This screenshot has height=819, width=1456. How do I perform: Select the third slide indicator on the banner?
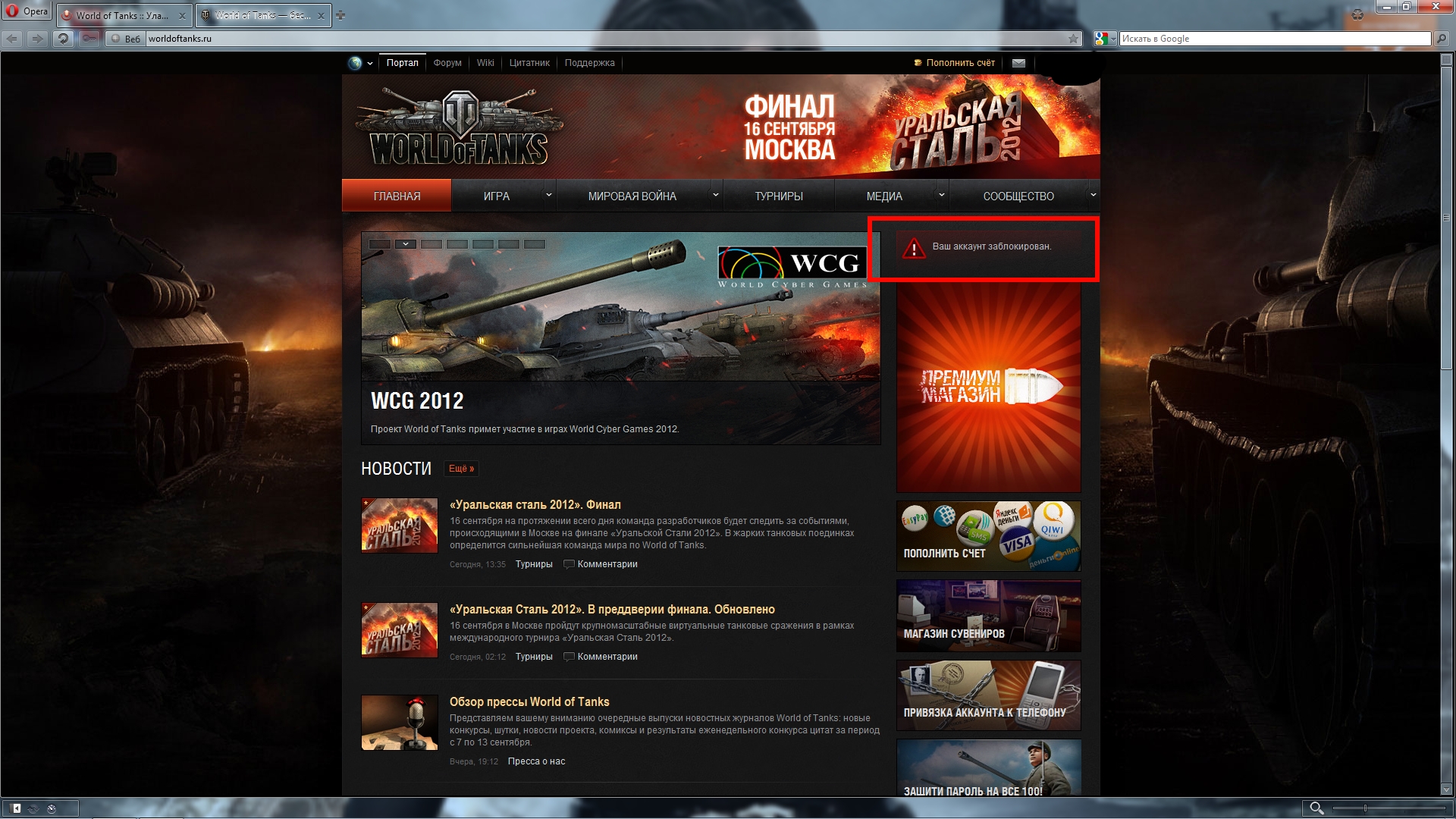coord(431,244)
